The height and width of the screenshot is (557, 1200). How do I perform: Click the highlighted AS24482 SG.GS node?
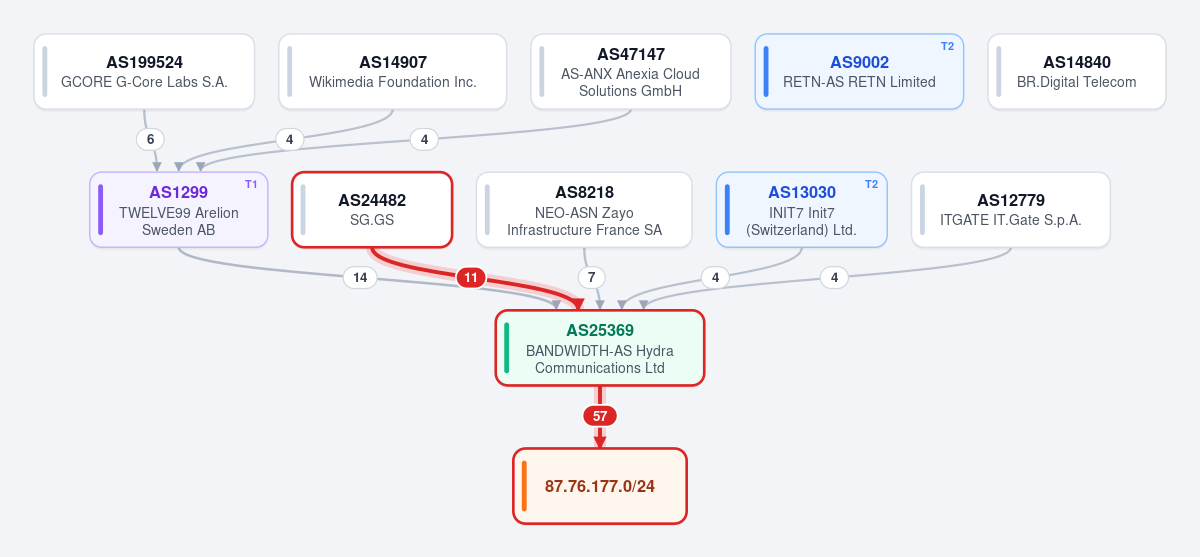372,209
